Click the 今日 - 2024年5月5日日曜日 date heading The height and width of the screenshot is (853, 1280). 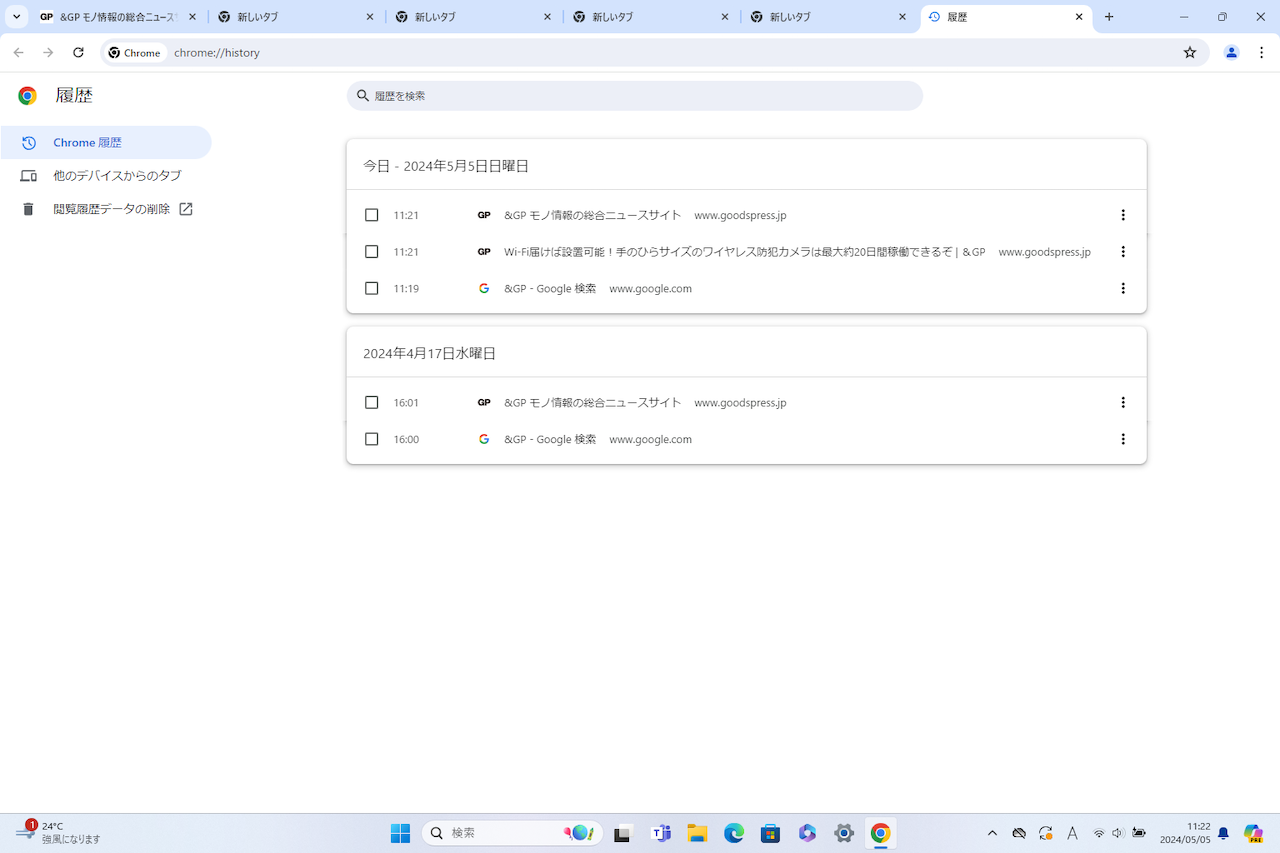pyautogui.click(x=446, y=166)
